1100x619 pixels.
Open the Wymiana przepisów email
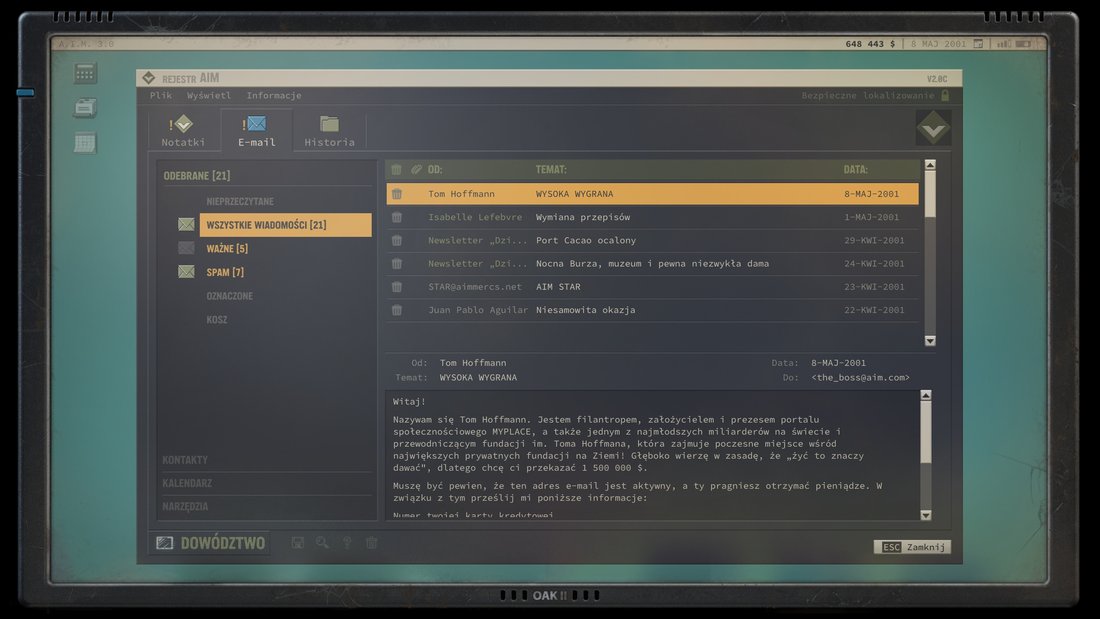point(652,217)
